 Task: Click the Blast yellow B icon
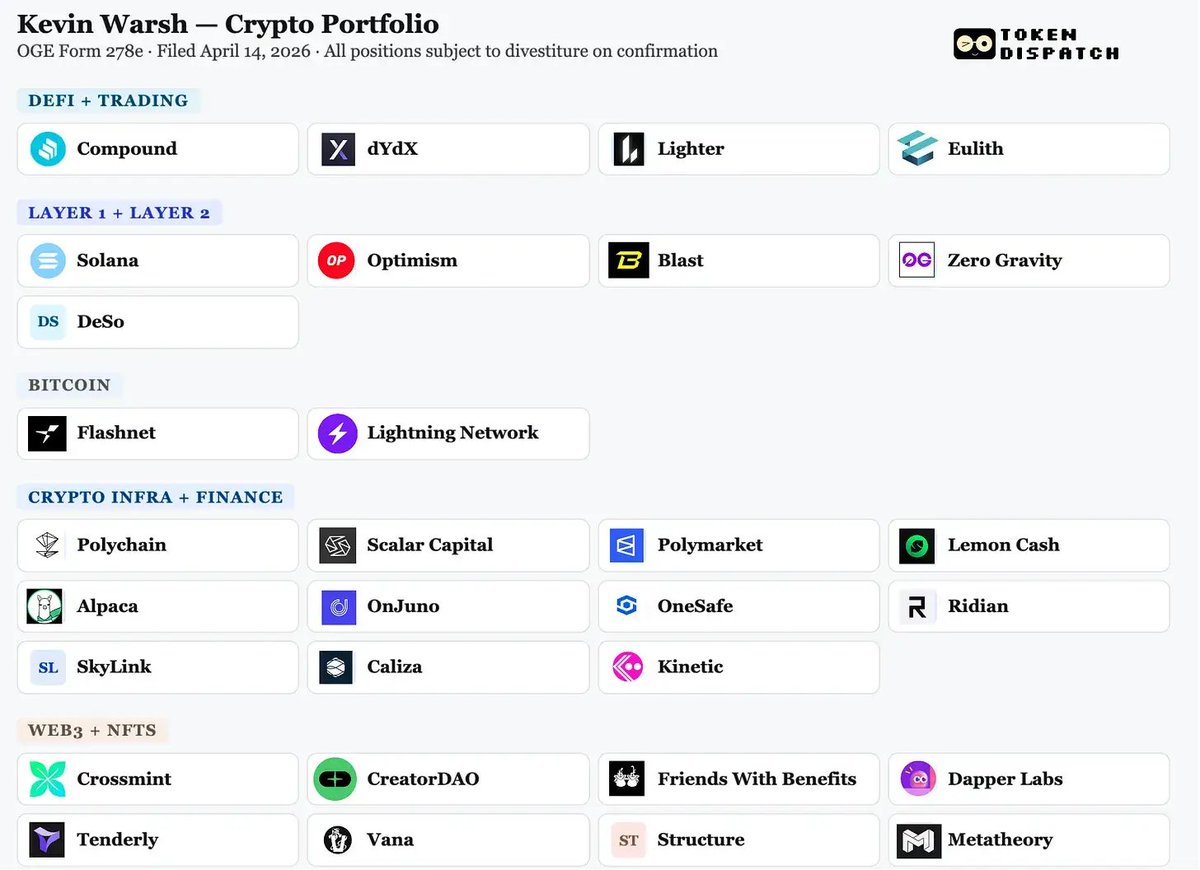coord(628,260)
